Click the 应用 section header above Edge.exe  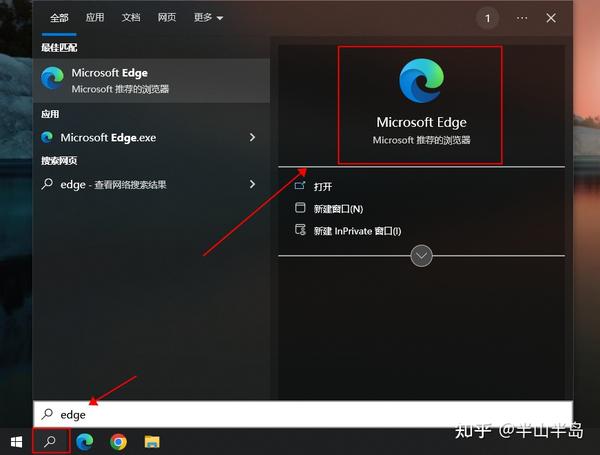pyautogui.click(x=50, y=114)
